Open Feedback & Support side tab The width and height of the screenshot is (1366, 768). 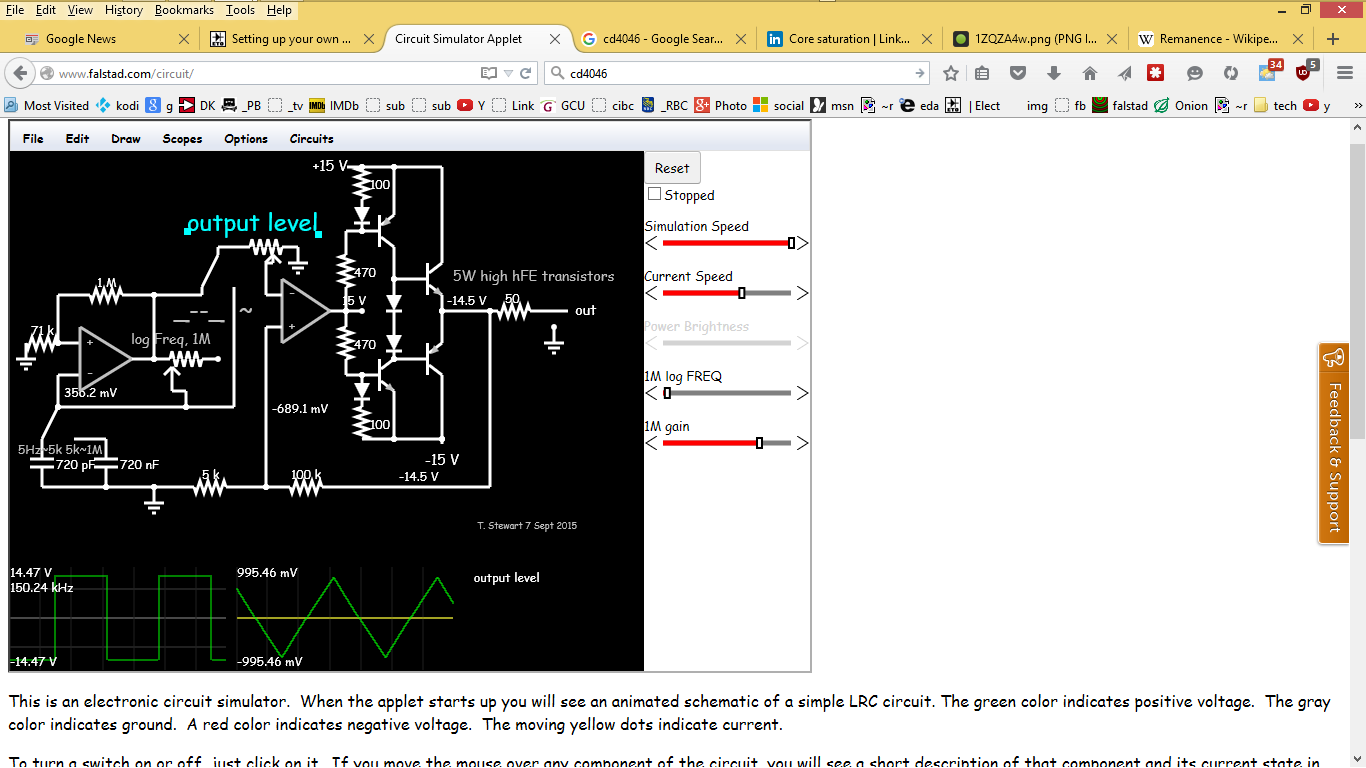point(1332,443)
